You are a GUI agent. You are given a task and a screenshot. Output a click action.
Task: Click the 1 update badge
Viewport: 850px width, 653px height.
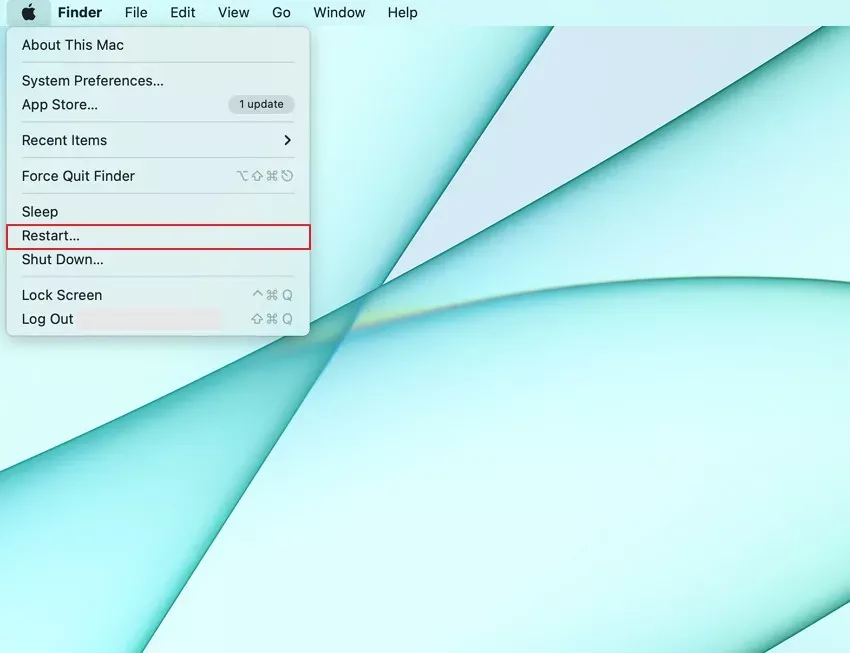point(261,104)
